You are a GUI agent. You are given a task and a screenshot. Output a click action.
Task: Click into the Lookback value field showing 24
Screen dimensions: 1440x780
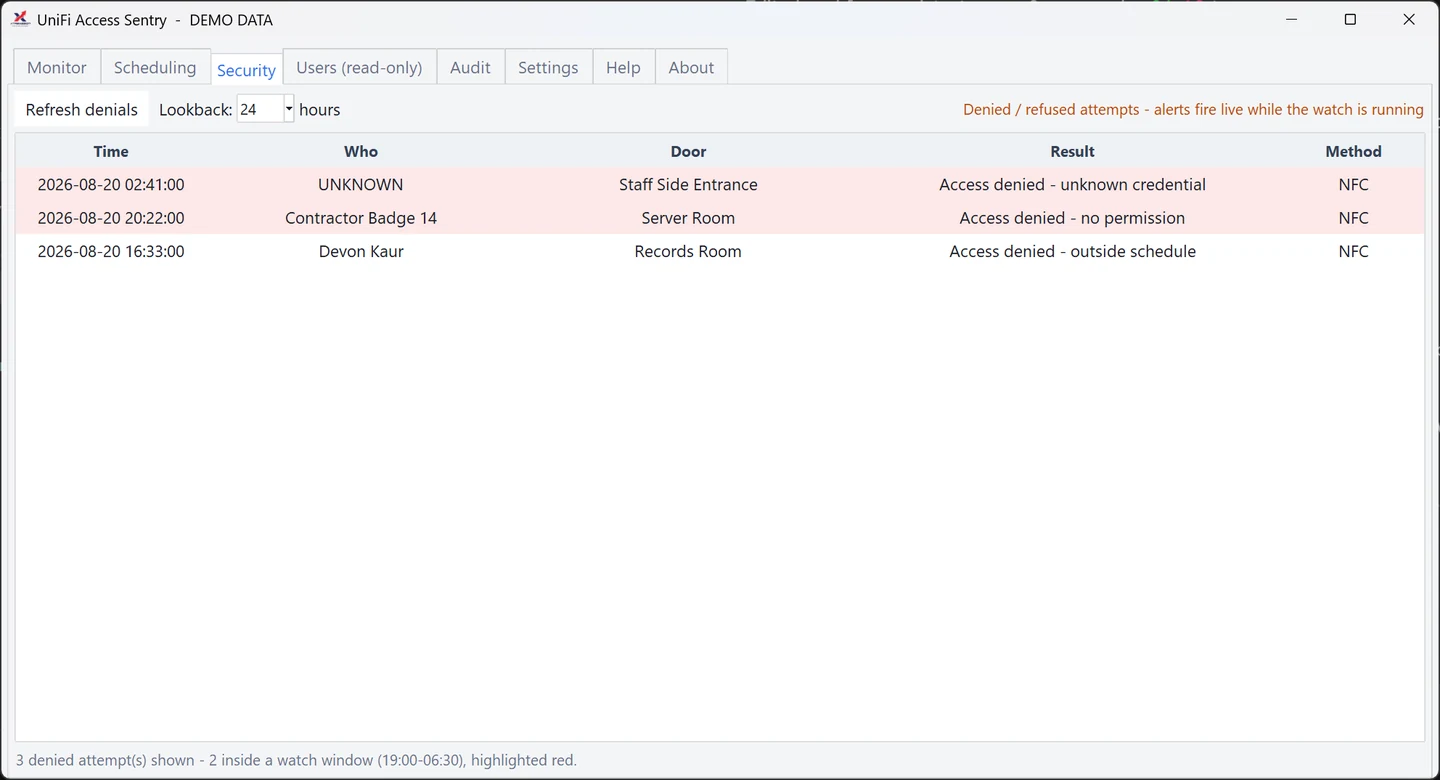click(260, 109)
